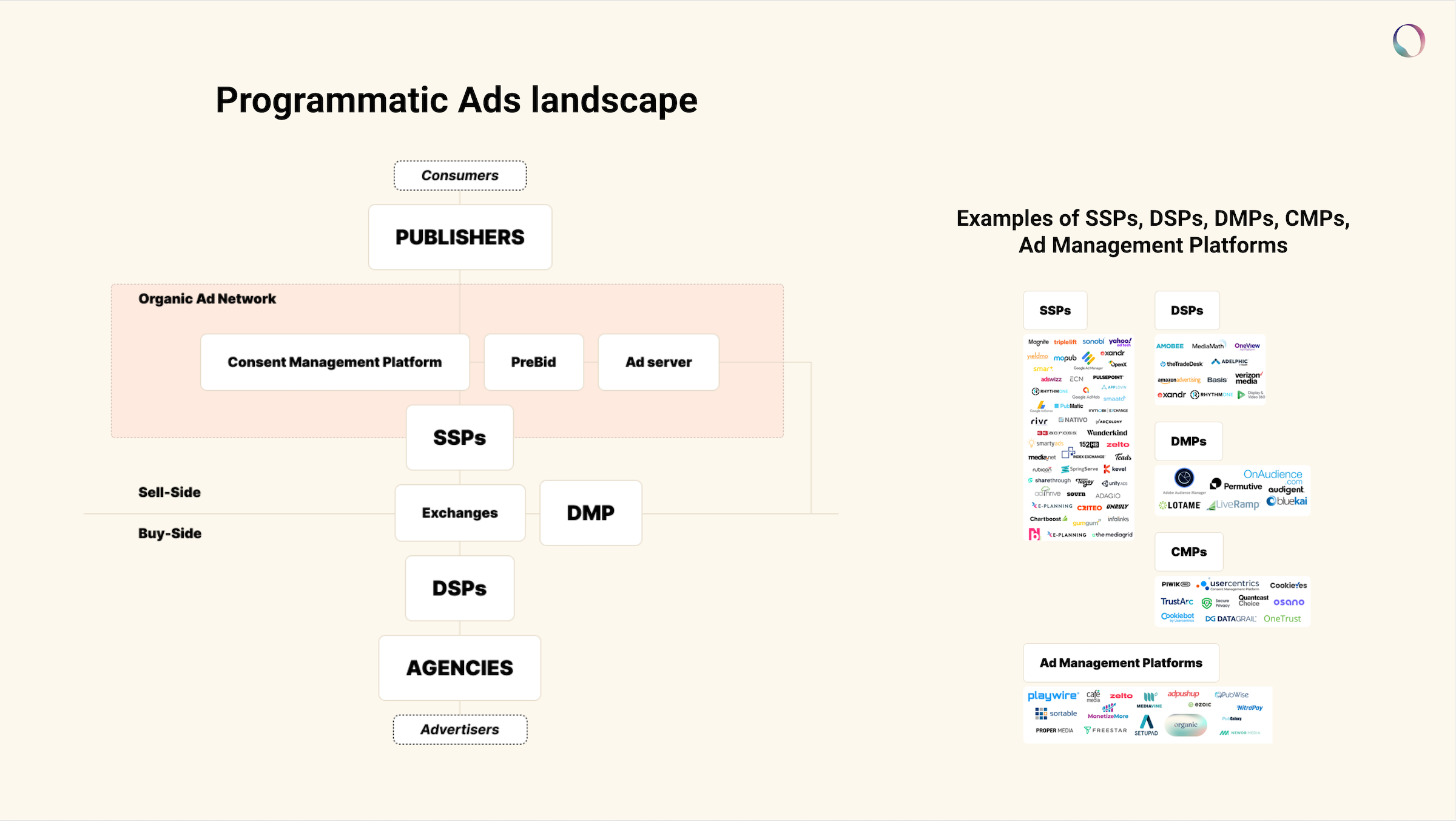Viewport: 1456px width, 821px height.
Task: Click the DMP node in the diagram
Action: [590, 512]
